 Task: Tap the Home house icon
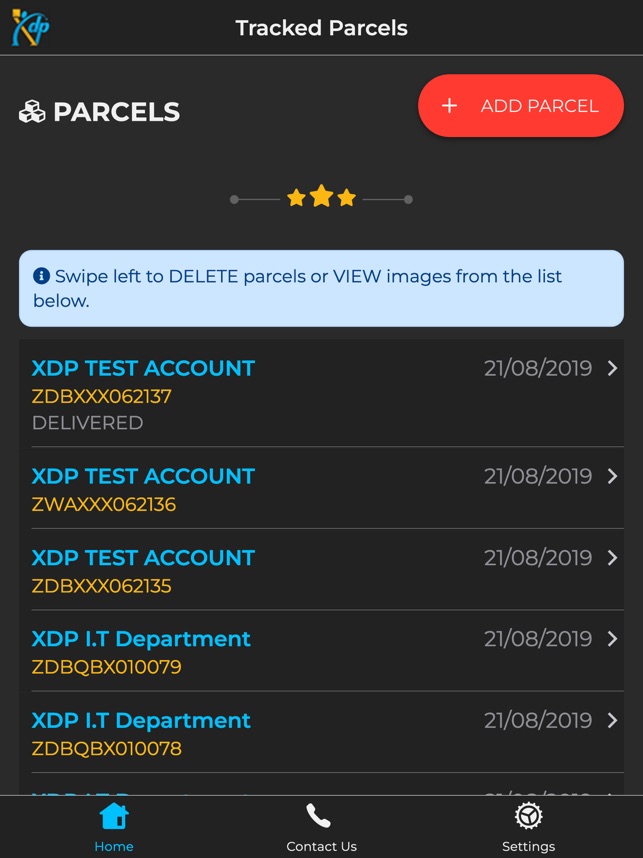pyautogui.click(x=114, y=817)
